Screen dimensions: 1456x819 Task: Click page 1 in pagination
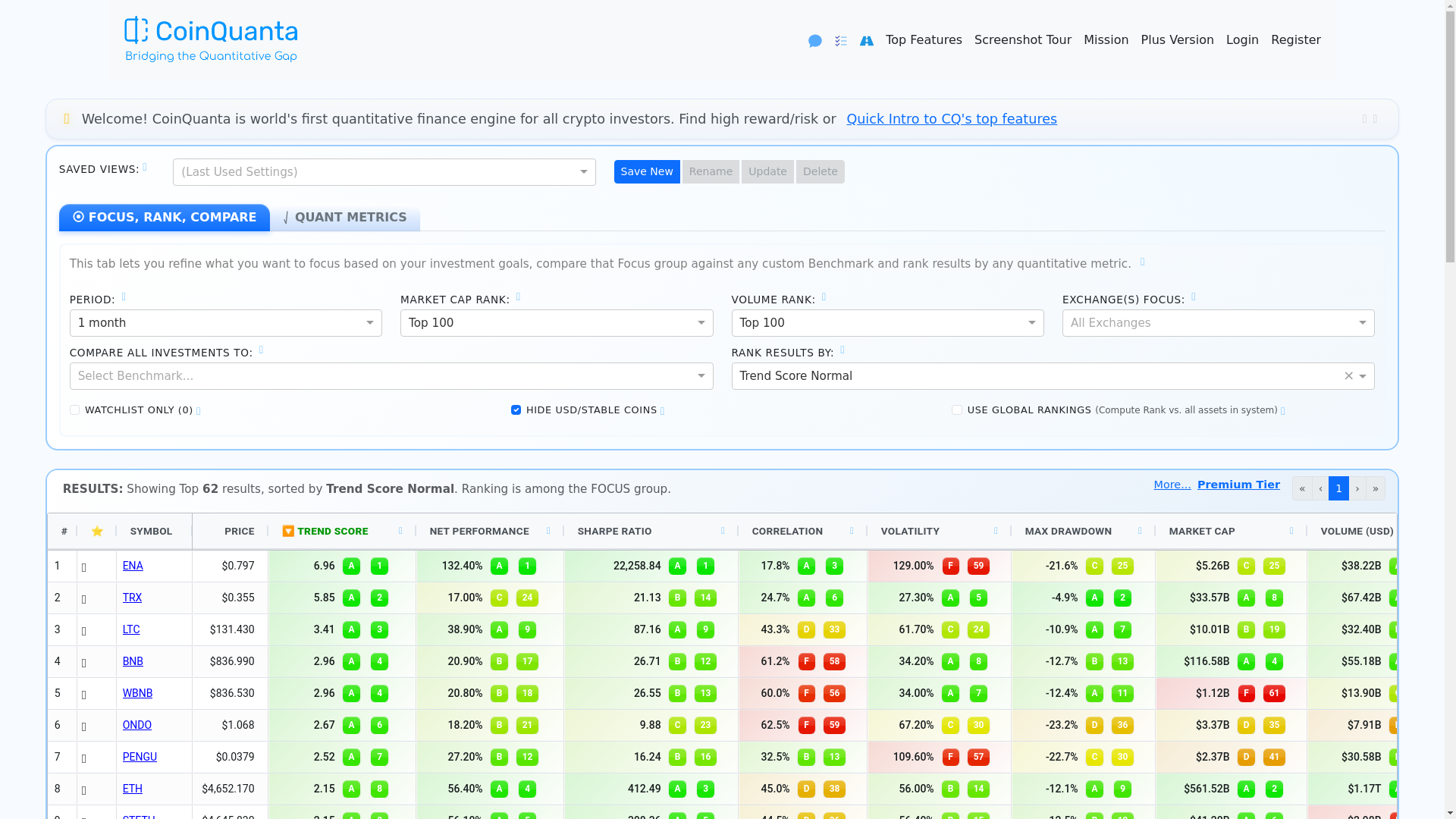click(x=1338, y=488)
